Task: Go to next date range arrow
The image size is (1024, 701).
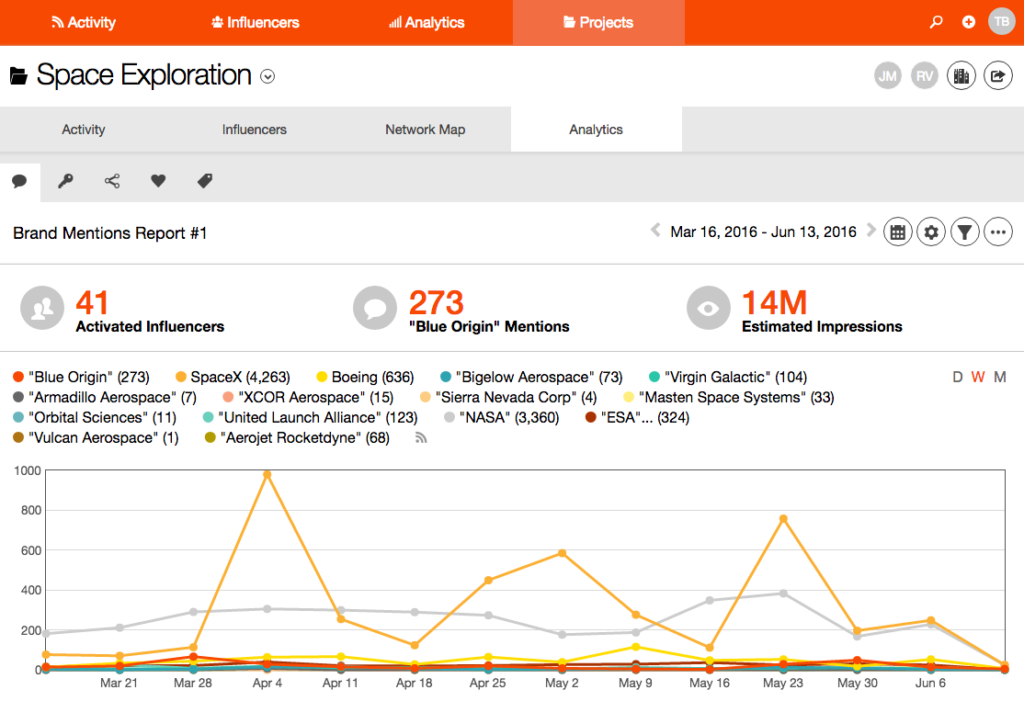Action: pos(871,230)
